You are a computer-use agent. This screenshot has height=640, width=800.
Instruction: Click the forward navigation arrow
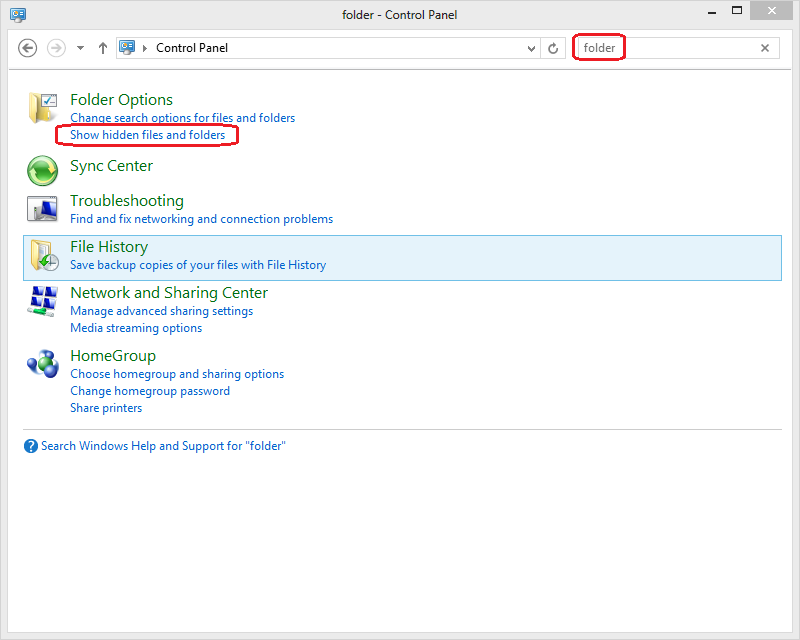pyautogui.click(x=56, y=48)
